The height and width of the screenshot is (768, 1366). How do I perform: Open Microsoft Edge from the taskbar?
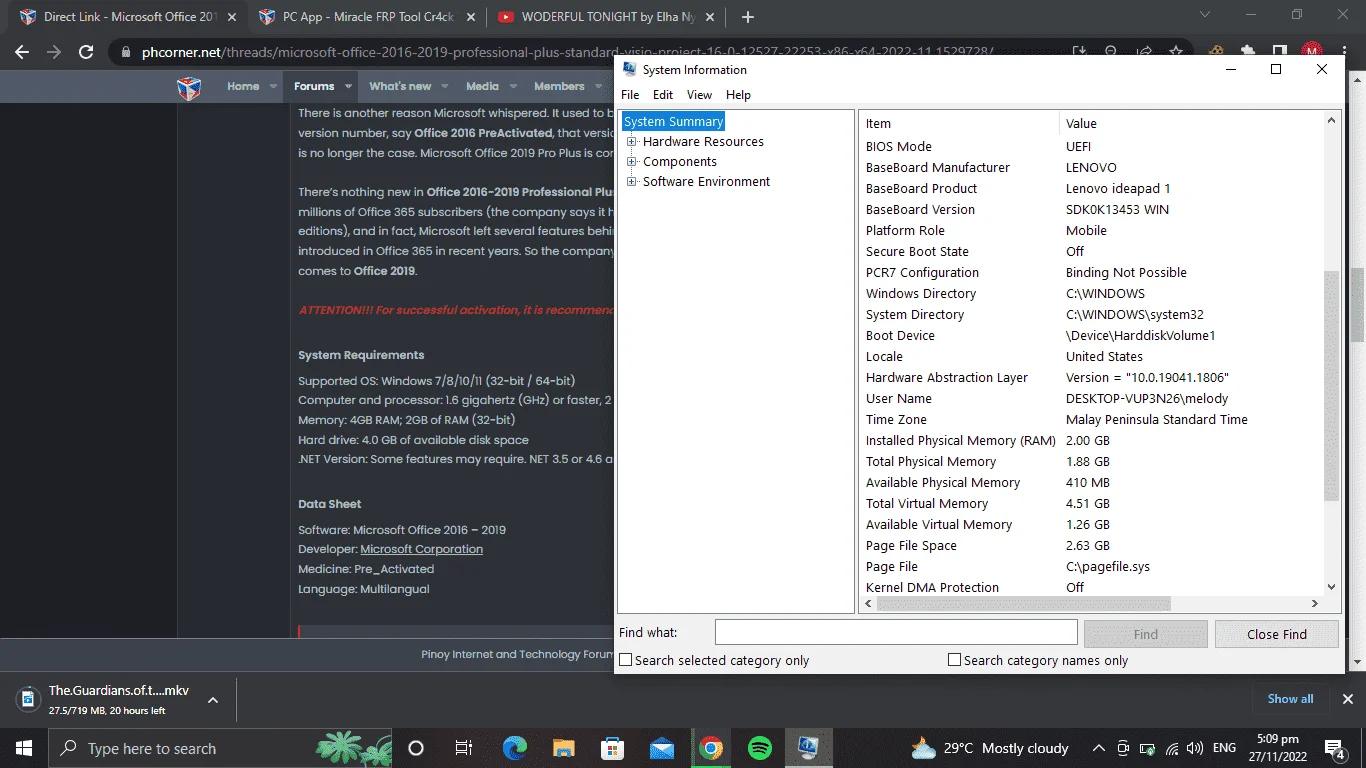(515, 748)
